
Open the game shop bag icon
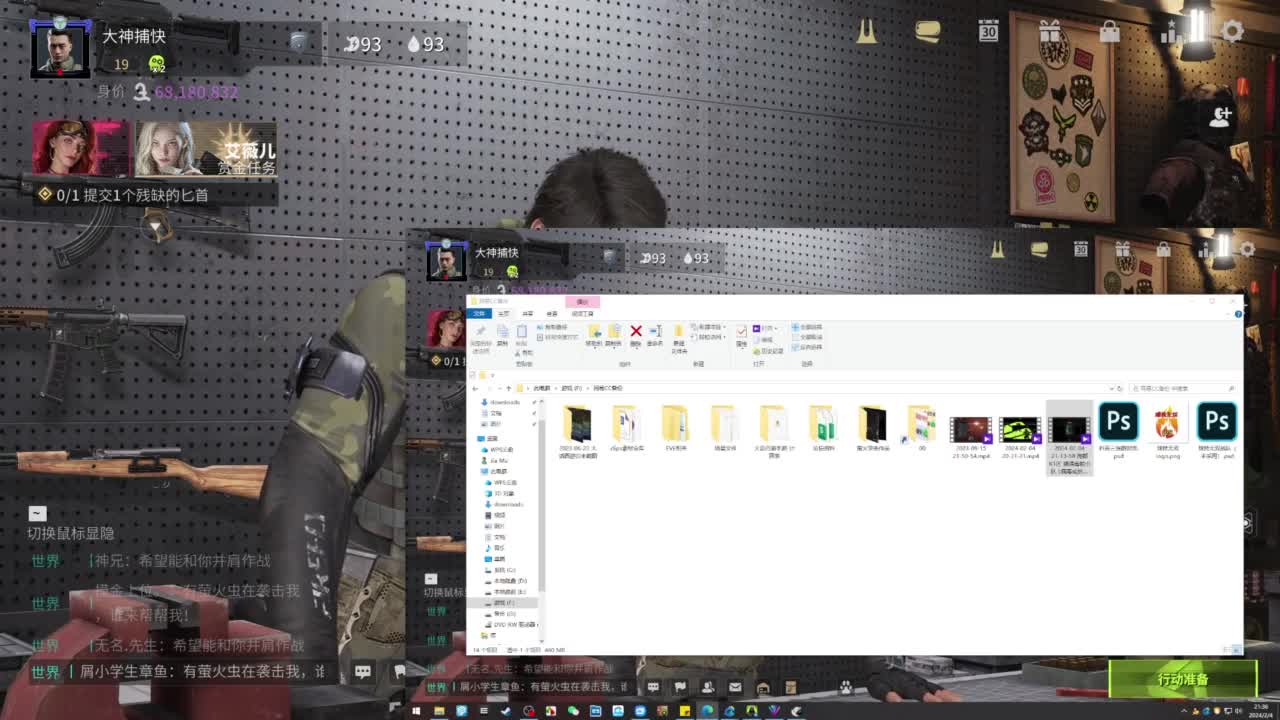click(x=1110, y=31)
